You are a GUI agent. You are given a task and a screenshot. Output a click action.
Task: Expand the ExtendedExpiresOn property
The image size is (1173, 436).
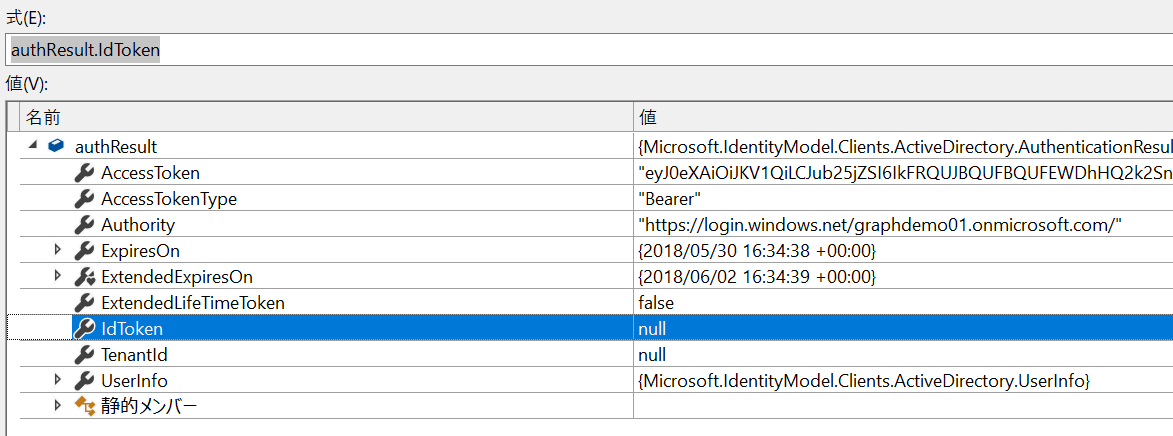(x=58, y=276)
